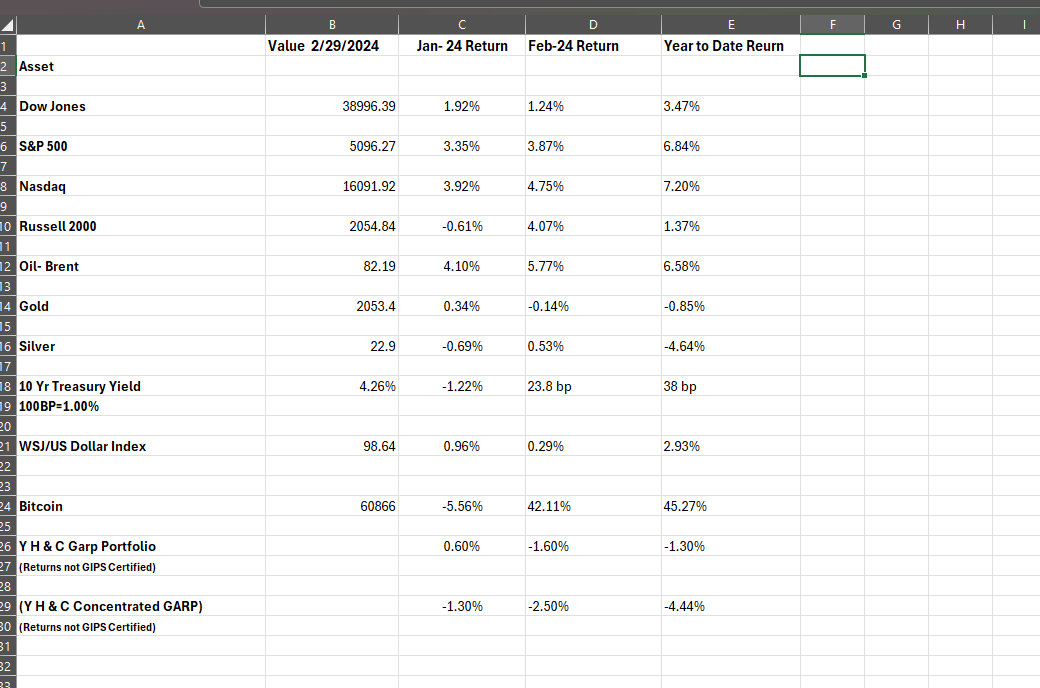Click Russell 2000 YTD return 1.37%
1040x688 pixels.
(x=731, y=226)
